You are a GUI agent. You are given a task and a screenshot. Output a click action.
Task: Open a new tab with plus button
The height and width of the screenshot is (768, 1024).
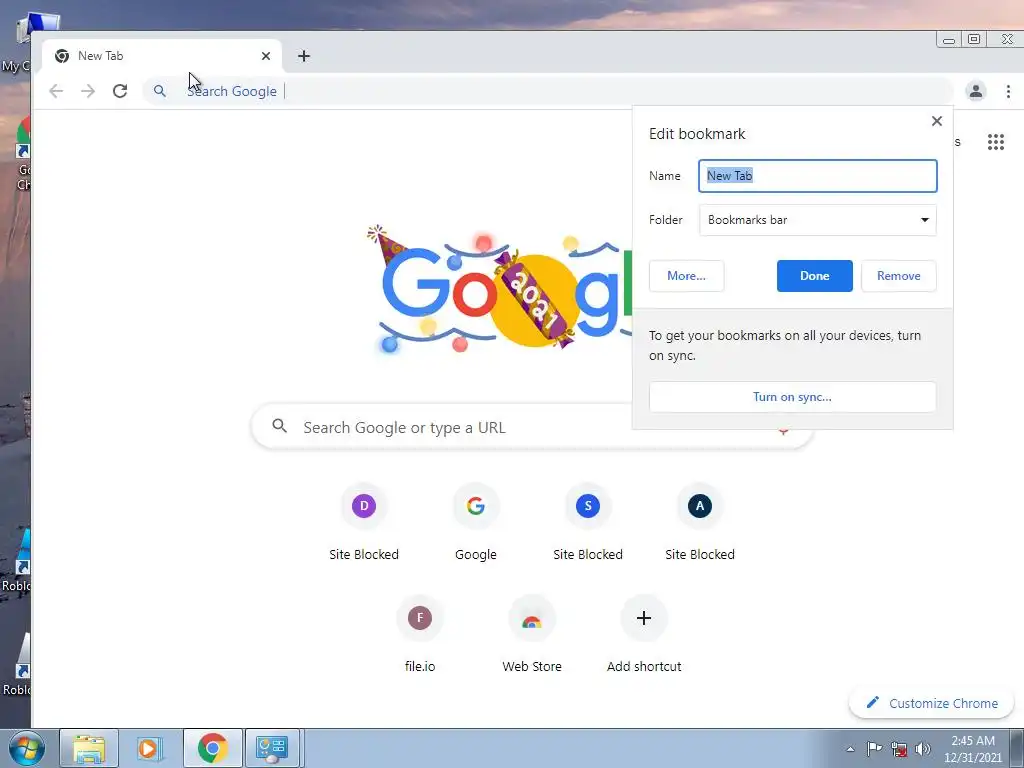304,56
